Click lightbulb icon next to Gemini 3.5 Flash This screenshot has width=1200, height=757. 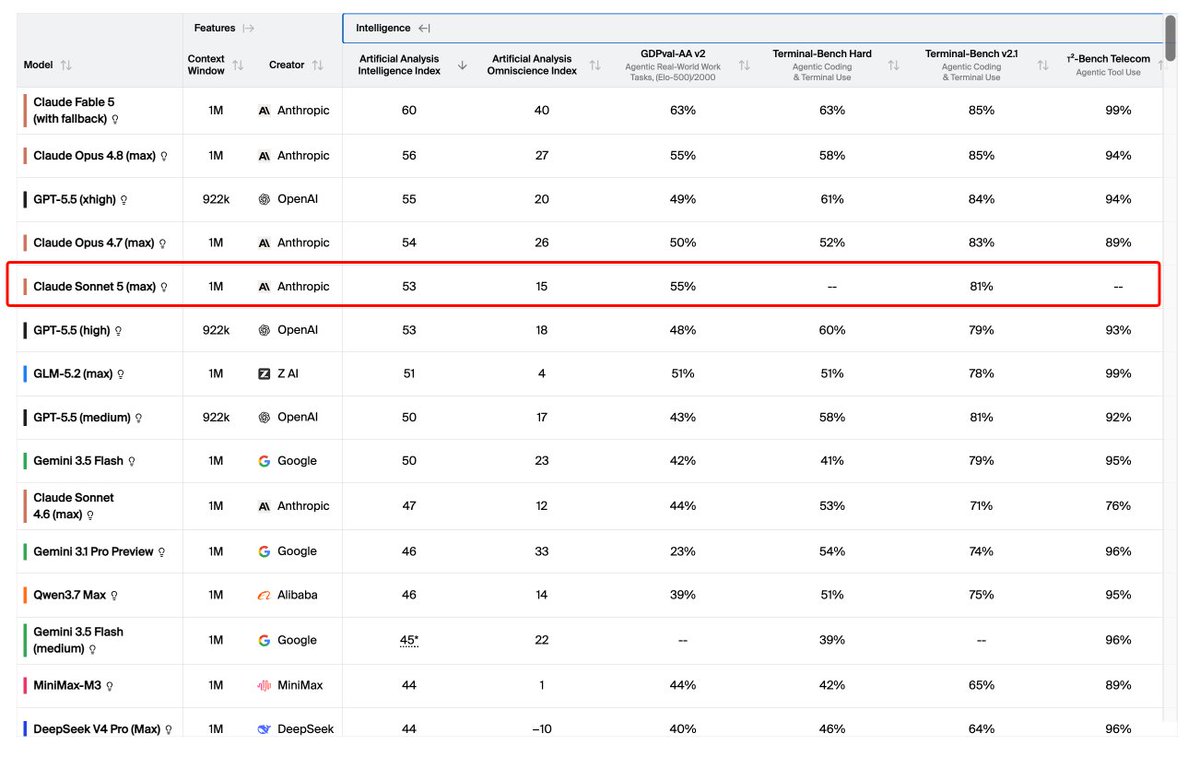(x=131, y=461)
